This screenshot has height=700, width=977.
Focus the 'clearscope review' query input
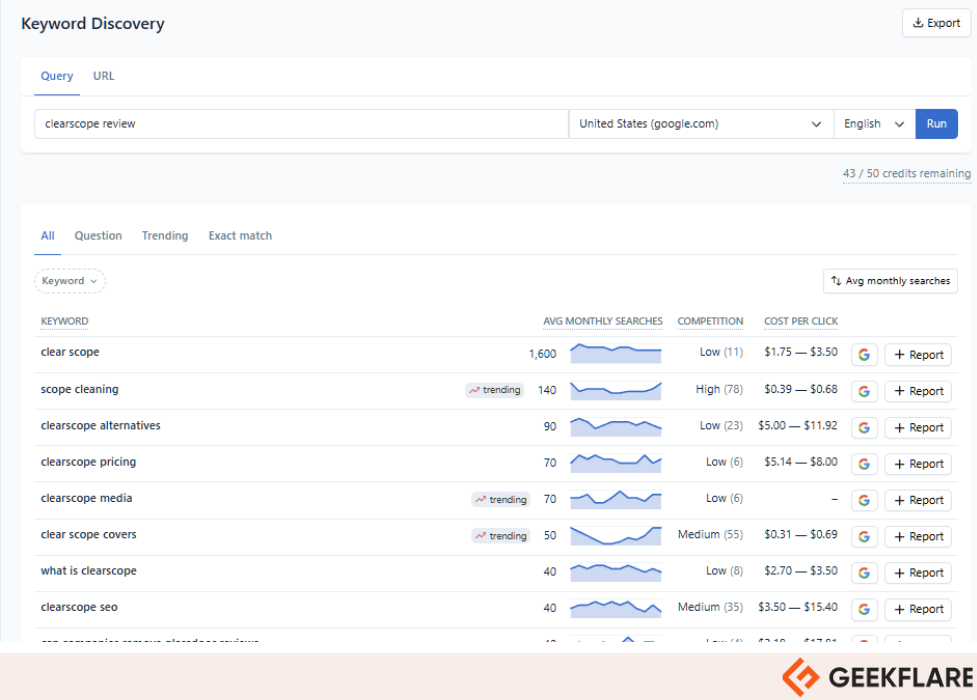pos(302,124)
